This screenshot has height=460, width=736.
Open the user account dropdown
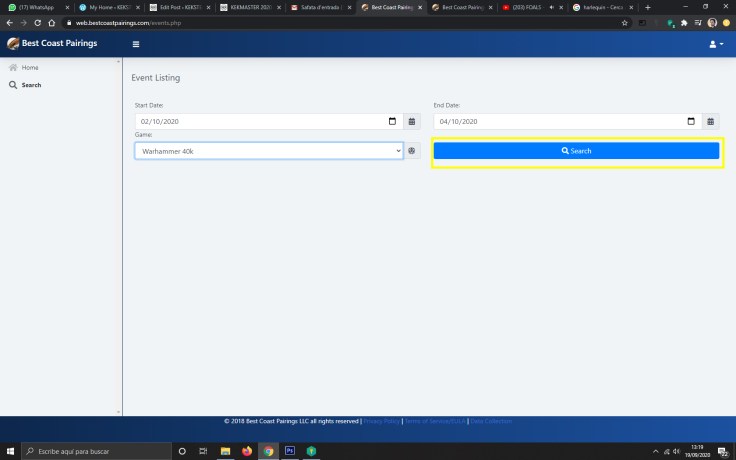[715, 44]
